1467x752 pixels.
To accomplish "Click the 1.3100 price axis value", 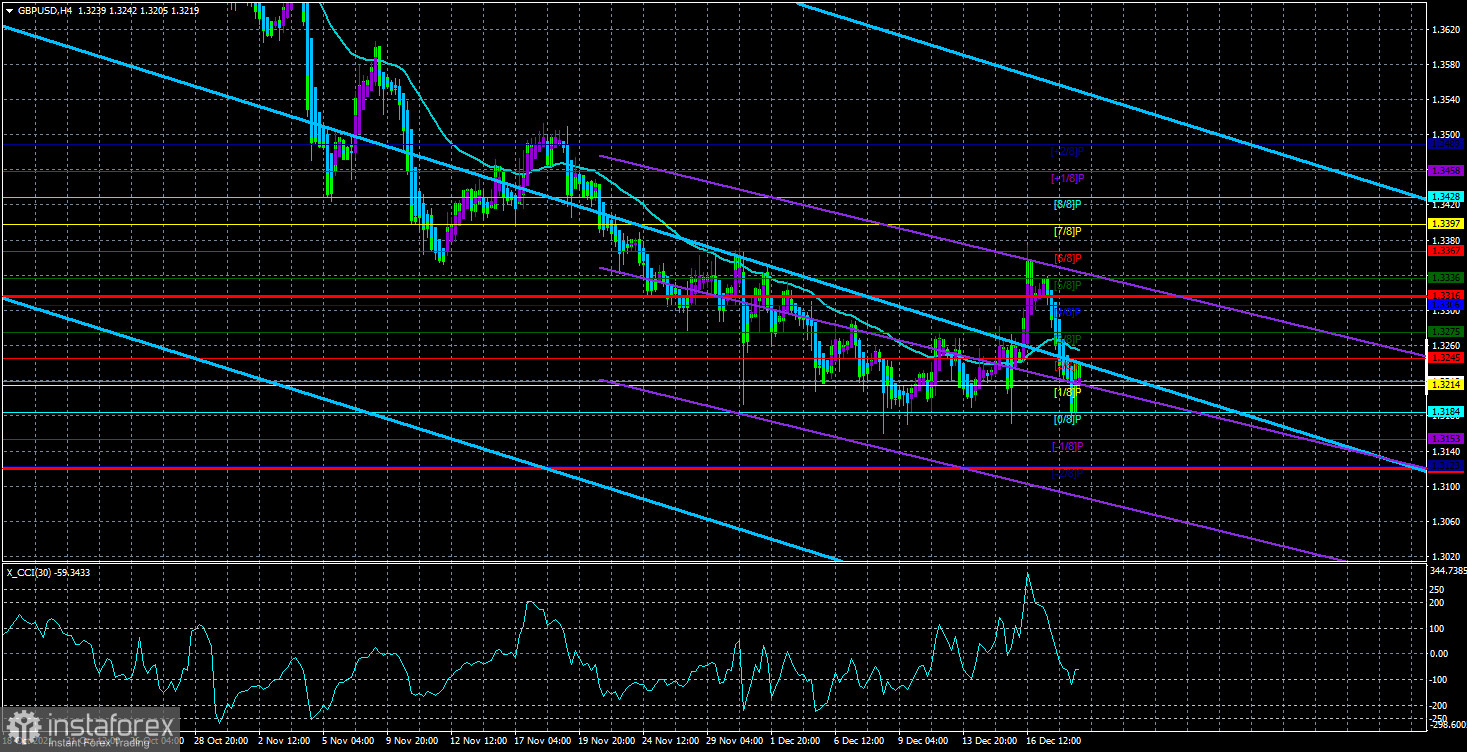I will click(1446, 486).
